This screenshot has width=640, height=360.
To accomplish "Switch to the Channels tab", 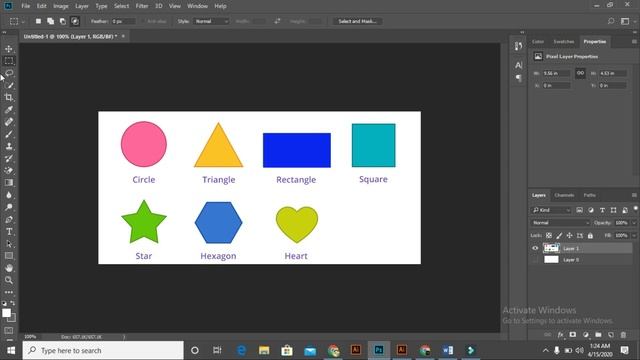I will pyautogui.click(x=564, y=195).
